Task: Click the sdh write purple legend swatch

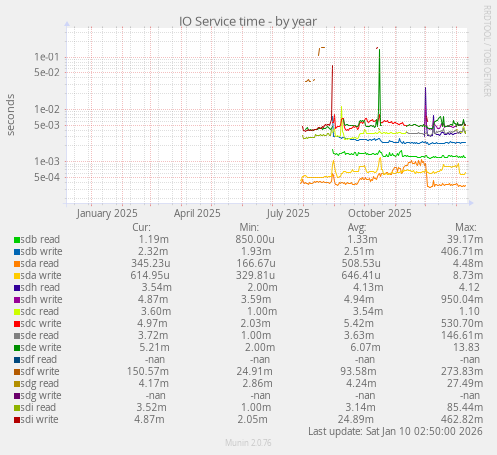Action: click(x=17, y=300)
